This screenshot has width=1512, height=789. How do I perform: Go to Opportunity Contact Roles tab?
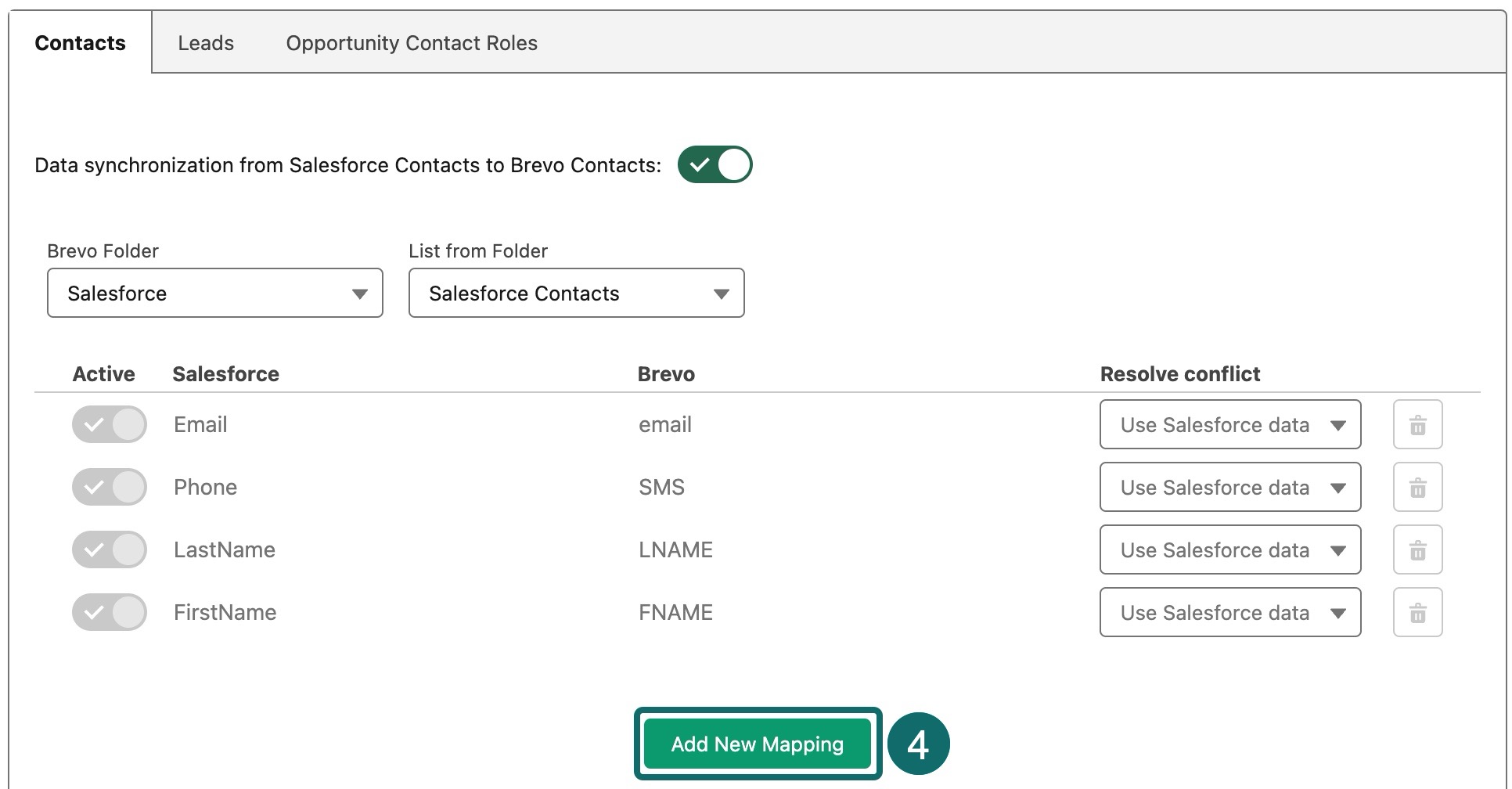point(412,43)
